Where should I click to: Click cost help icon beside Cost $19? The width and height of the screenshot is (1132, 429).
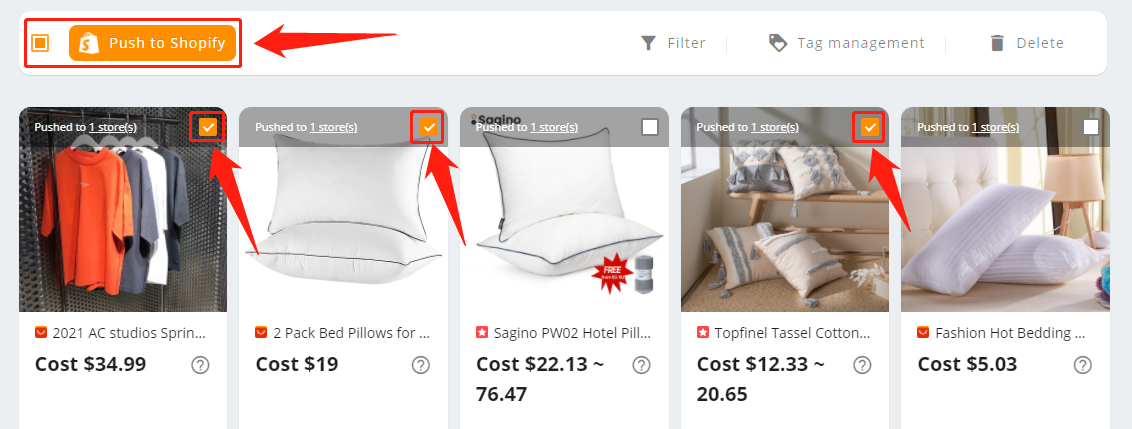click(420, 365)
